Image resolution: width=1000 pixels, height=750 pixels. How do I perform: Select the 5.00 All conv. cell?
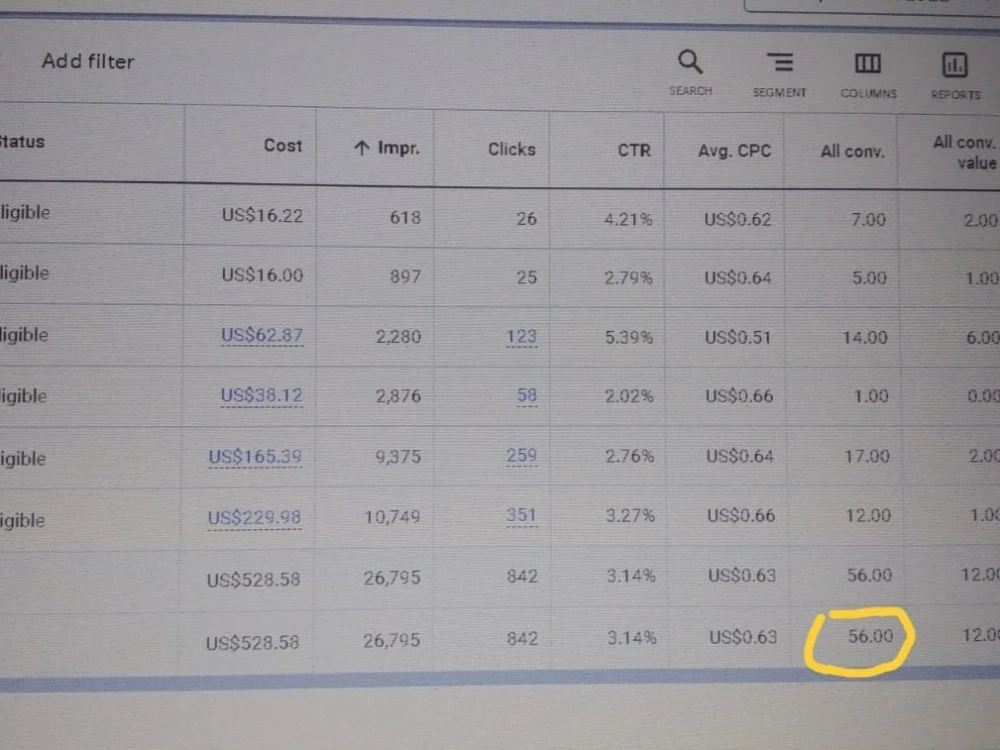(x=869, y=278)
